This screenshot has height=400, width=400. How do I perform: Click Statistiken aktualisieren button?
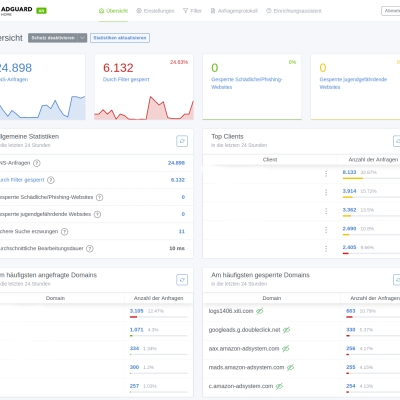point(120,38)
